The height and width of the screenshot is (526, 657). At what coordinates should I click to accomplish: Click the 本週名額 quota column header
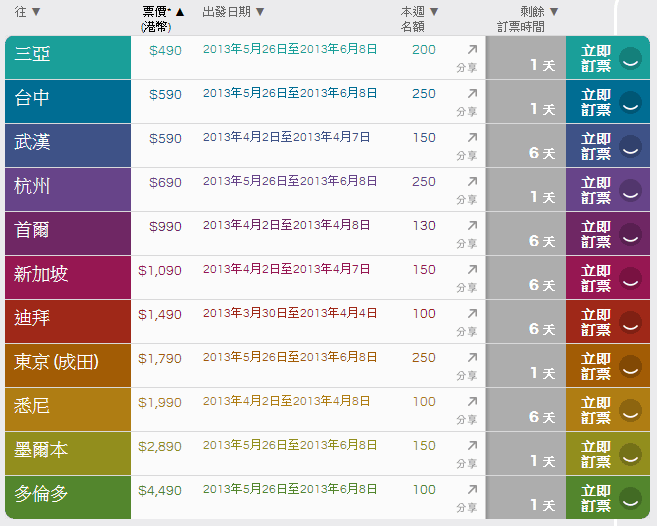click(x=413, y=19)
